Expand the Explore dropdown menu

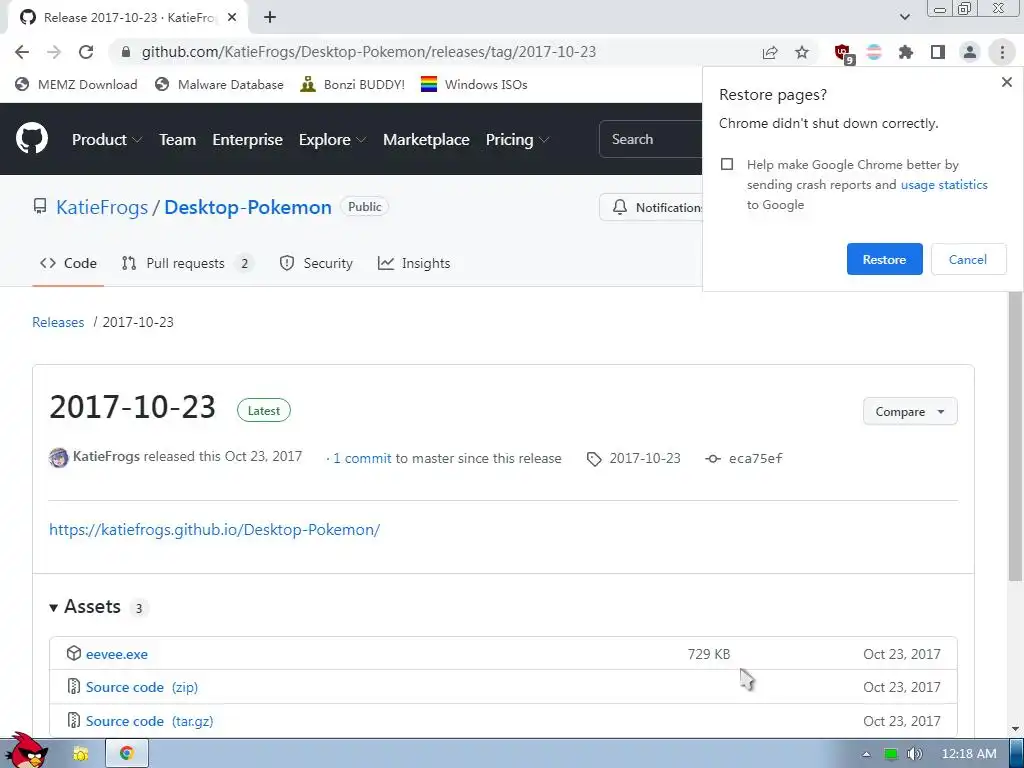coord(332,139)
